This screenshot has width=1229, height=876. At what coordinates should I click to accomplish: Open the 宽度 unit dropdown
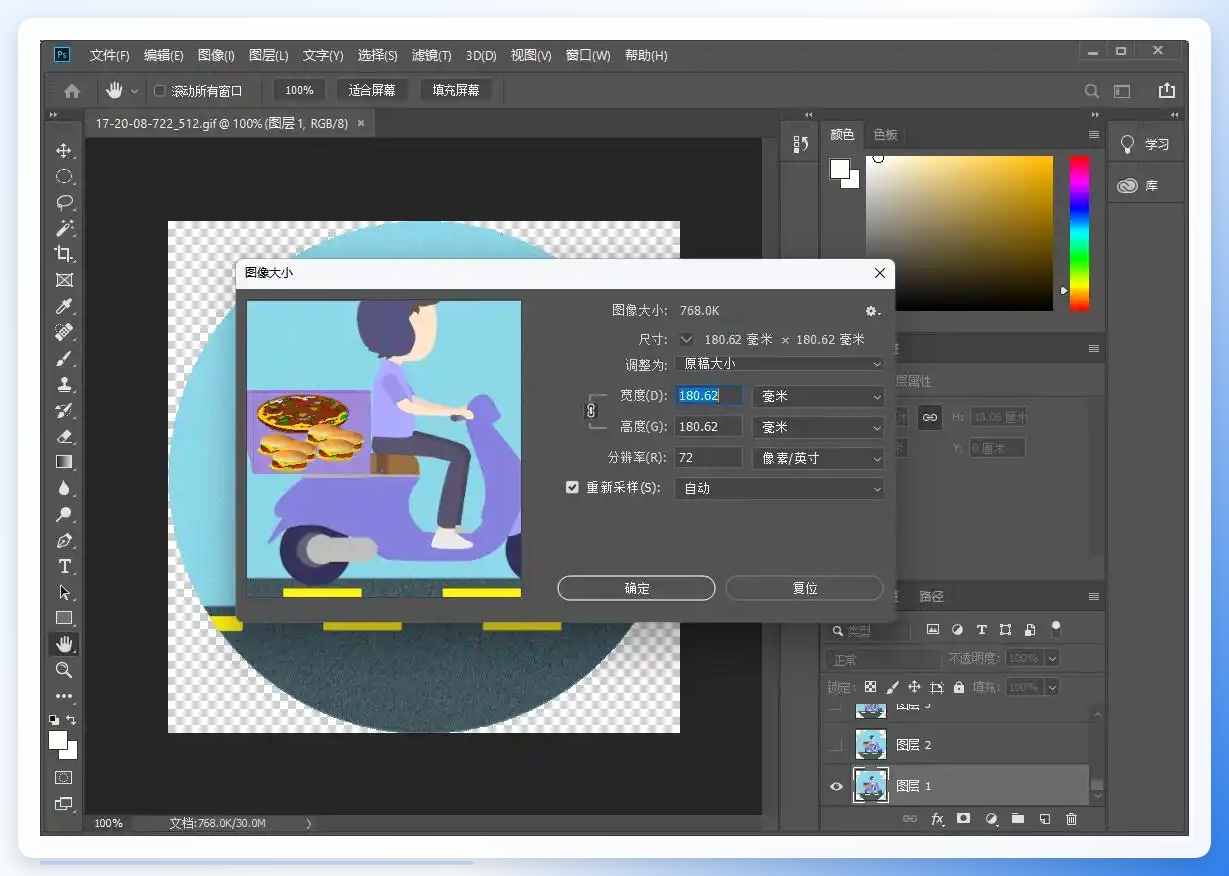(818, 396)
